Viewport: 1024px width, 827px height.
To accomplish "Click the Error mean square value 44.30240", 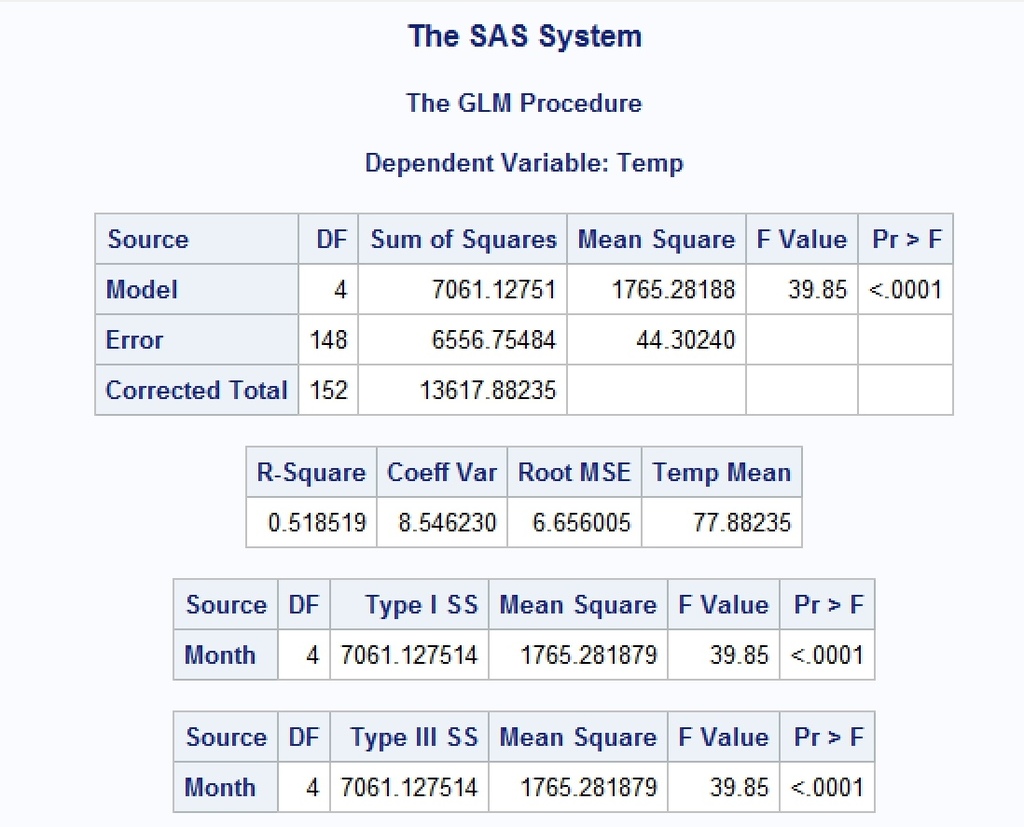I will click(685, 340).
